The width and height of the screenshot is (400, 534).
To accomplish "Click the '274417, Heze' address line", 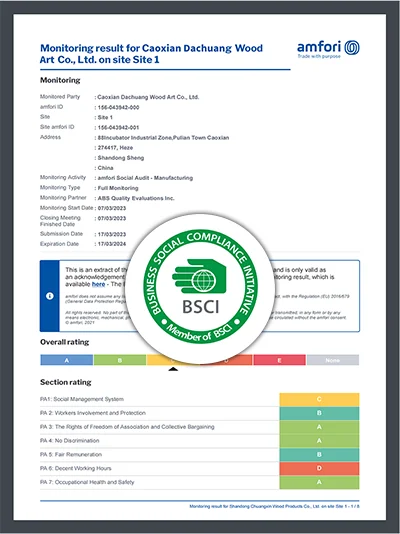I will (x=115, y=148).
